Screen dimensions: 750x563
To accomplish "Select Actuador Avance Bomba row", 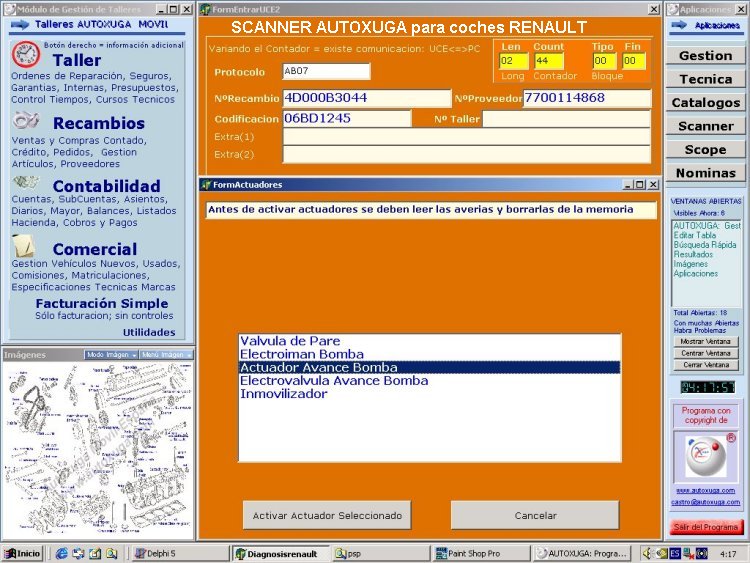I will [429, 367].
